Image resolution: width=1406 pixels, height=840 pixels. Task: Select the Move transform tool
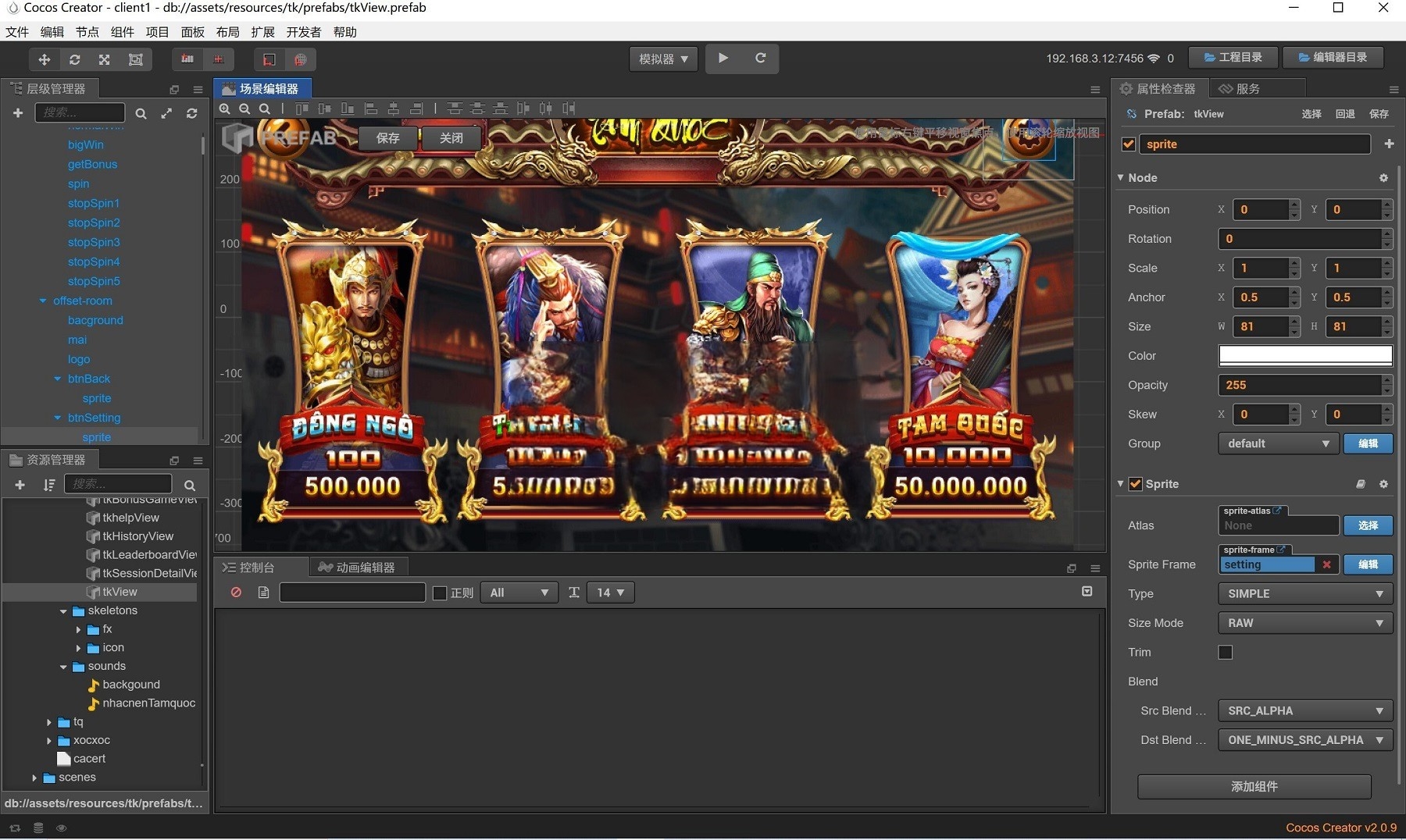[x=45, y=59]
